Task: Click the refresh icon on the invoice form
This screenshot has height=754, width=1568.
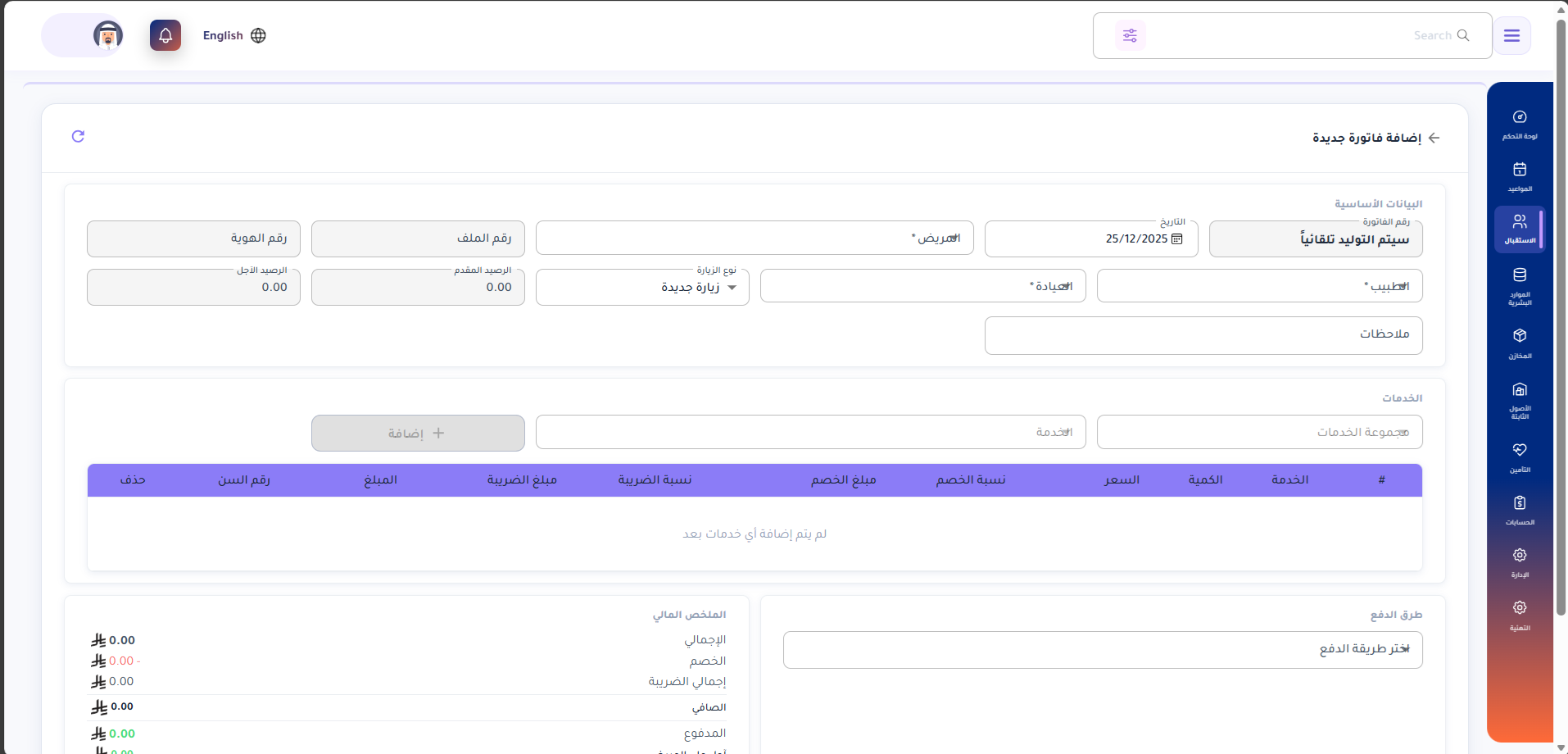Action: [78, 136]
